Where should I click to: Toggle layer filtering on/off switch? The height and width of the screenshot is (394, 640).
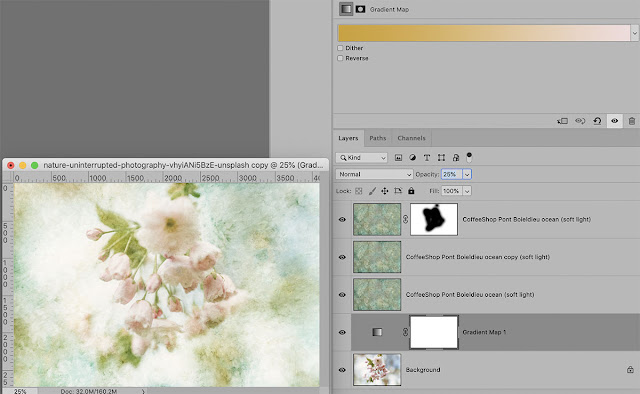point(469,157)
